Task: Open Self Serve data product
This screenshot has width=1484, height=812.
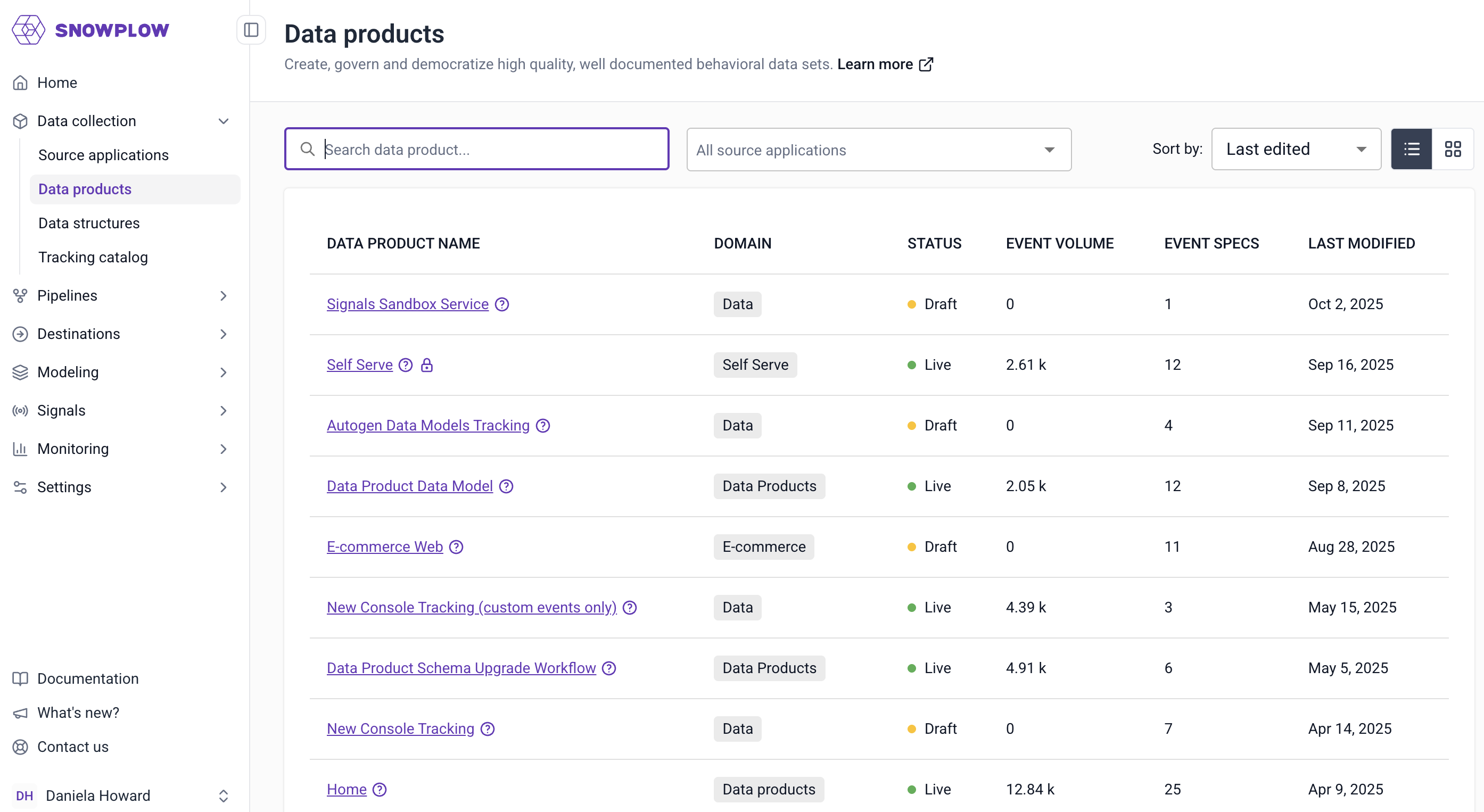Action: (359, 364)
